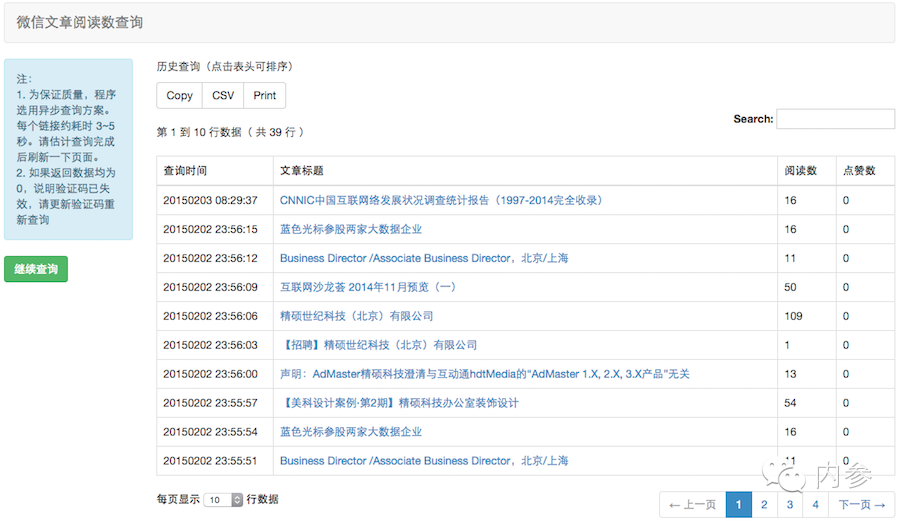Go to pagination page 4
Image resolution: width=900 pixels, height=521 pixels.
815,505
